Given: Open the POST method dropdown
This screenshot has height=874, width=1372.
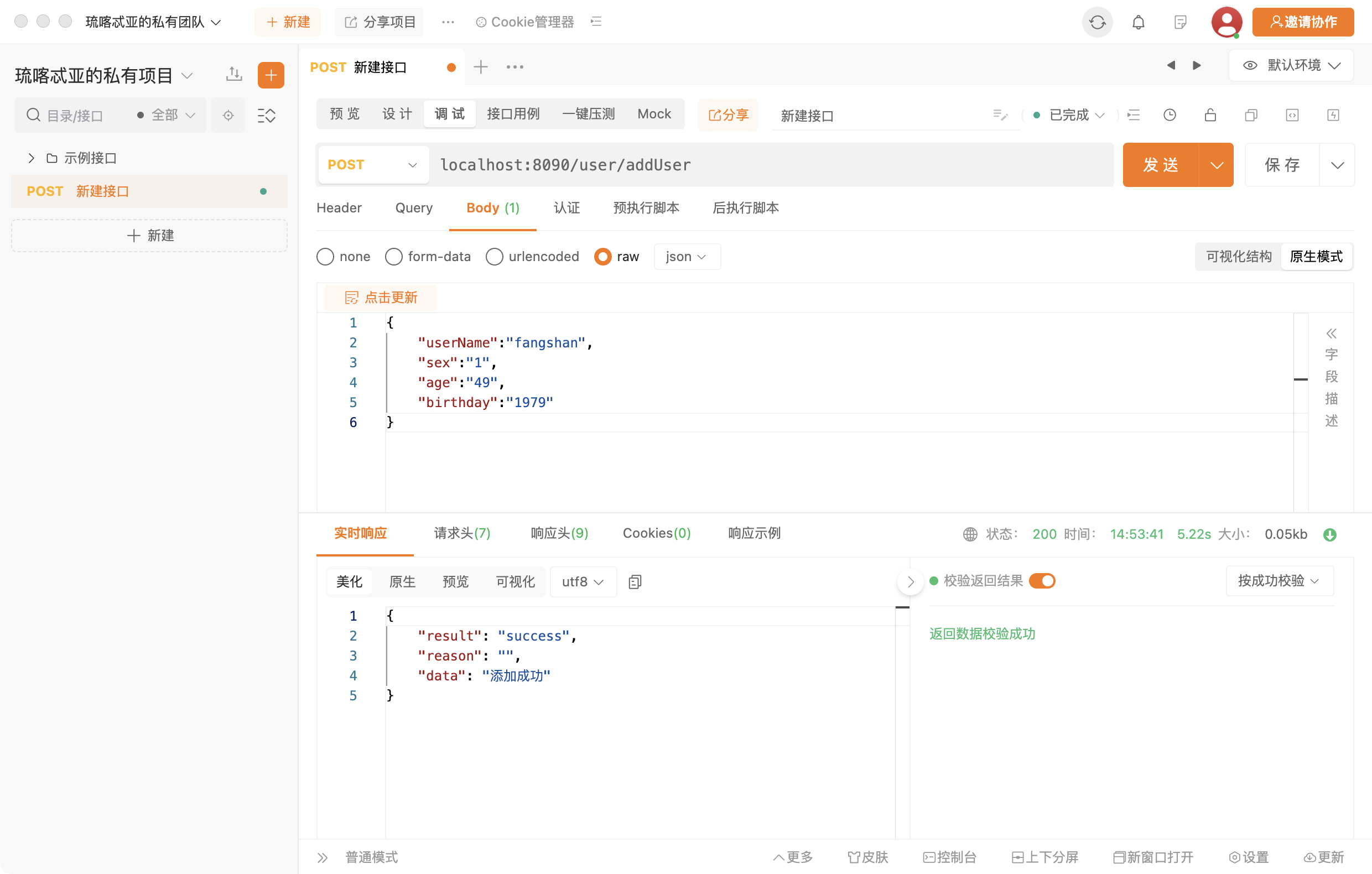Looking at the screenshot, I should (x=373, y=165).
